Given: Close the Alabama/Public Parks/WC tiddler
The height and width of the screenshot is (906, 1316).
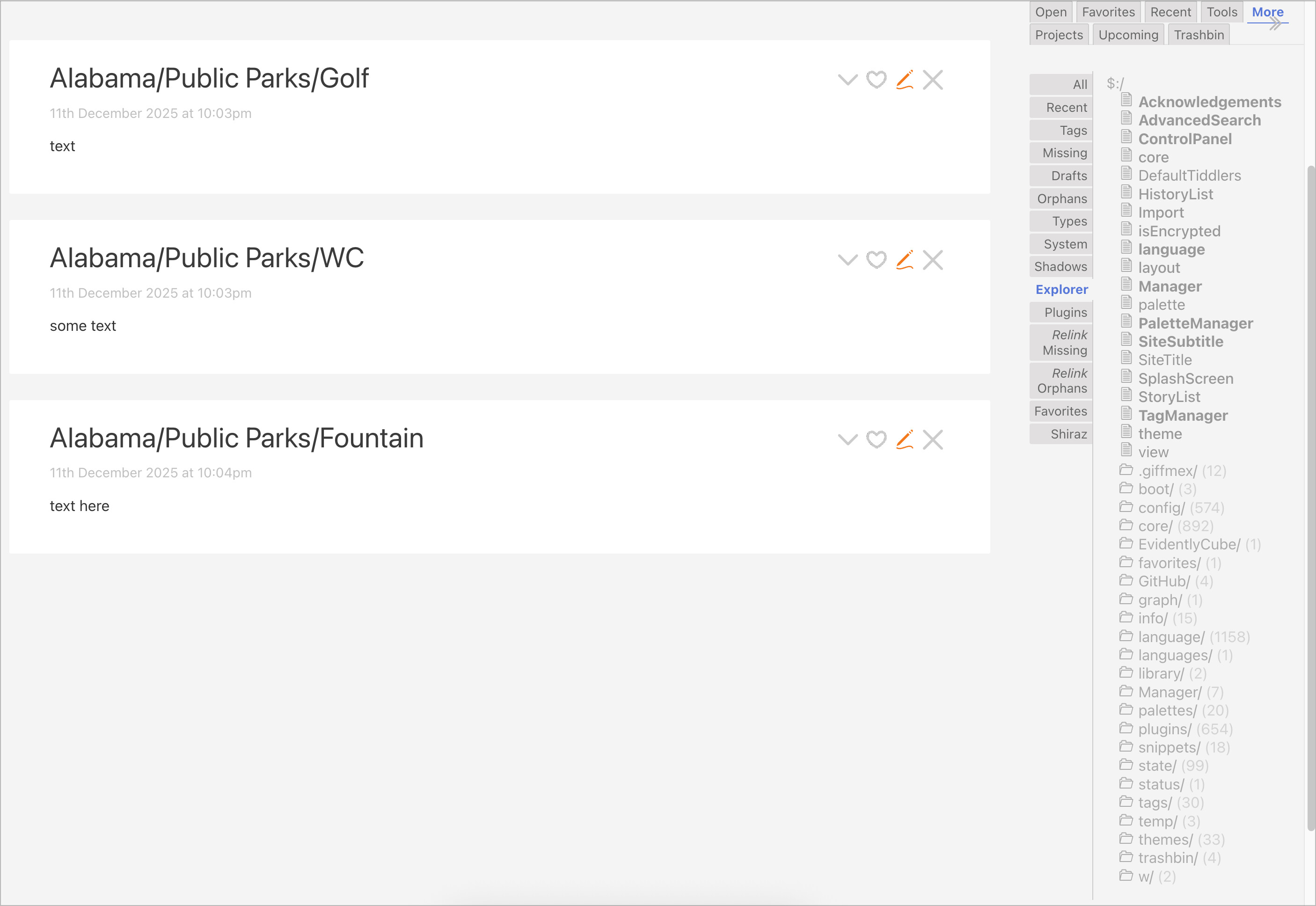Looking at the screenshot, I should click(933, 260).
